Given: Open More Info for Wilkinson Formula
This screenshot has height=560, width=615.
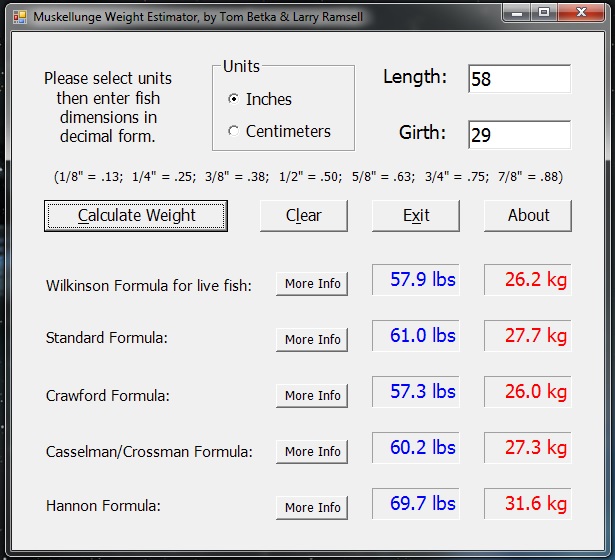Looking at the screenshot, I should pyautogui.click(x=312, y=284).
